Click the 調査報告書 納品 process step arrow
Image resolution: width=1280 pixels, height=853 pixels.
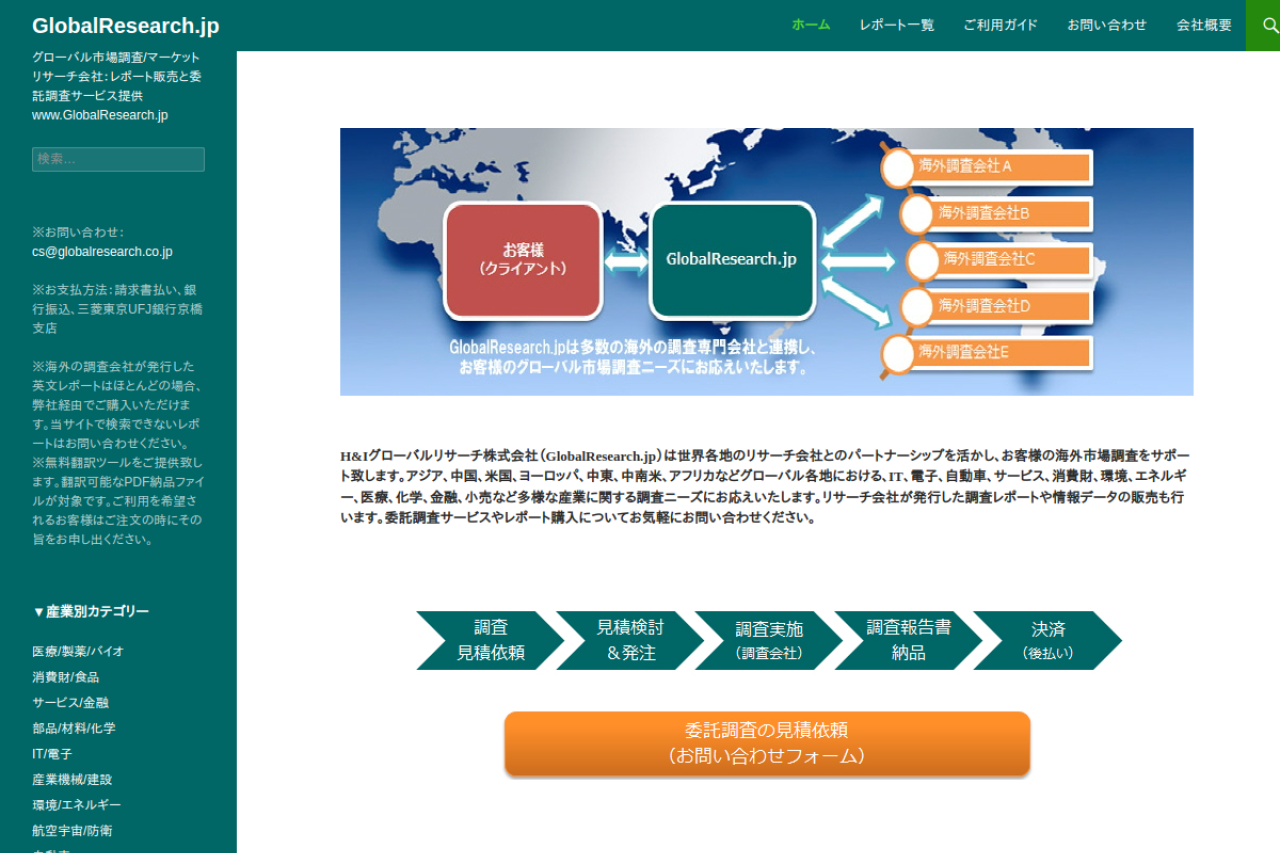908,640
